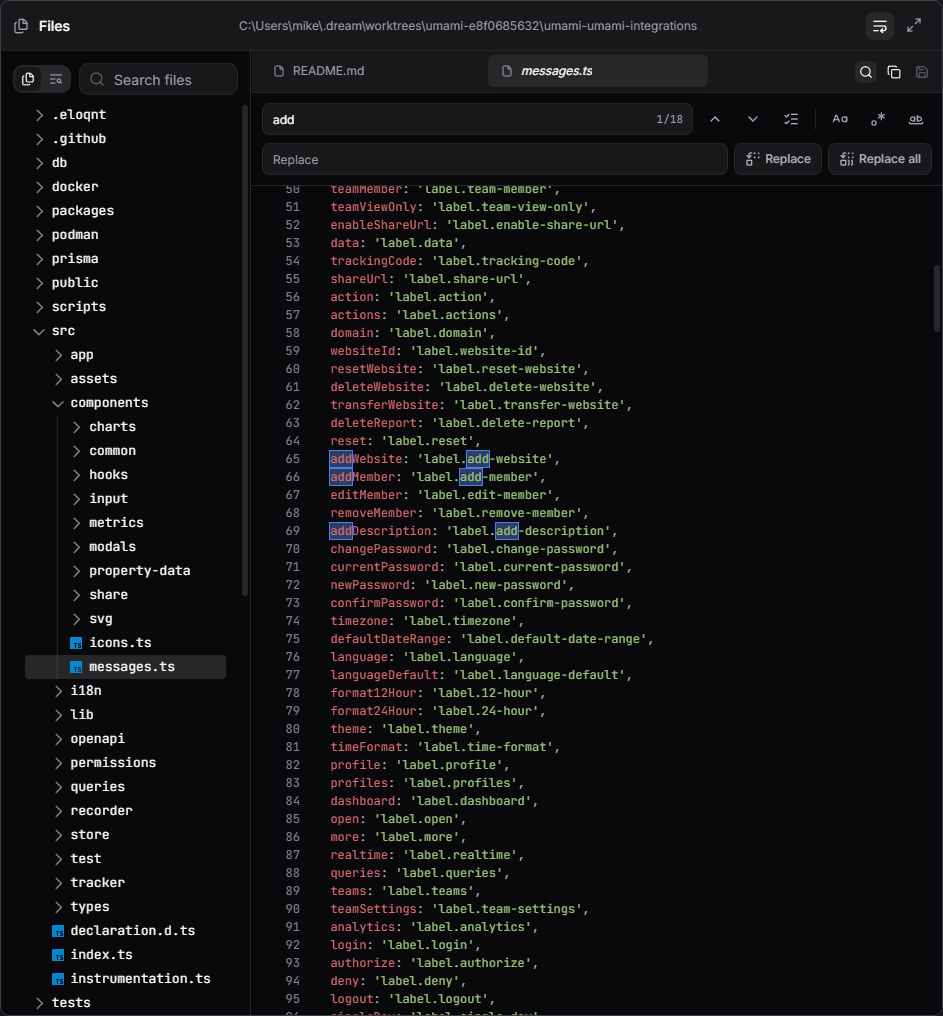This screenshot has height=1016, width=943.
Task: Toggle match case (Aa) option
Action: tap(840, 119)
